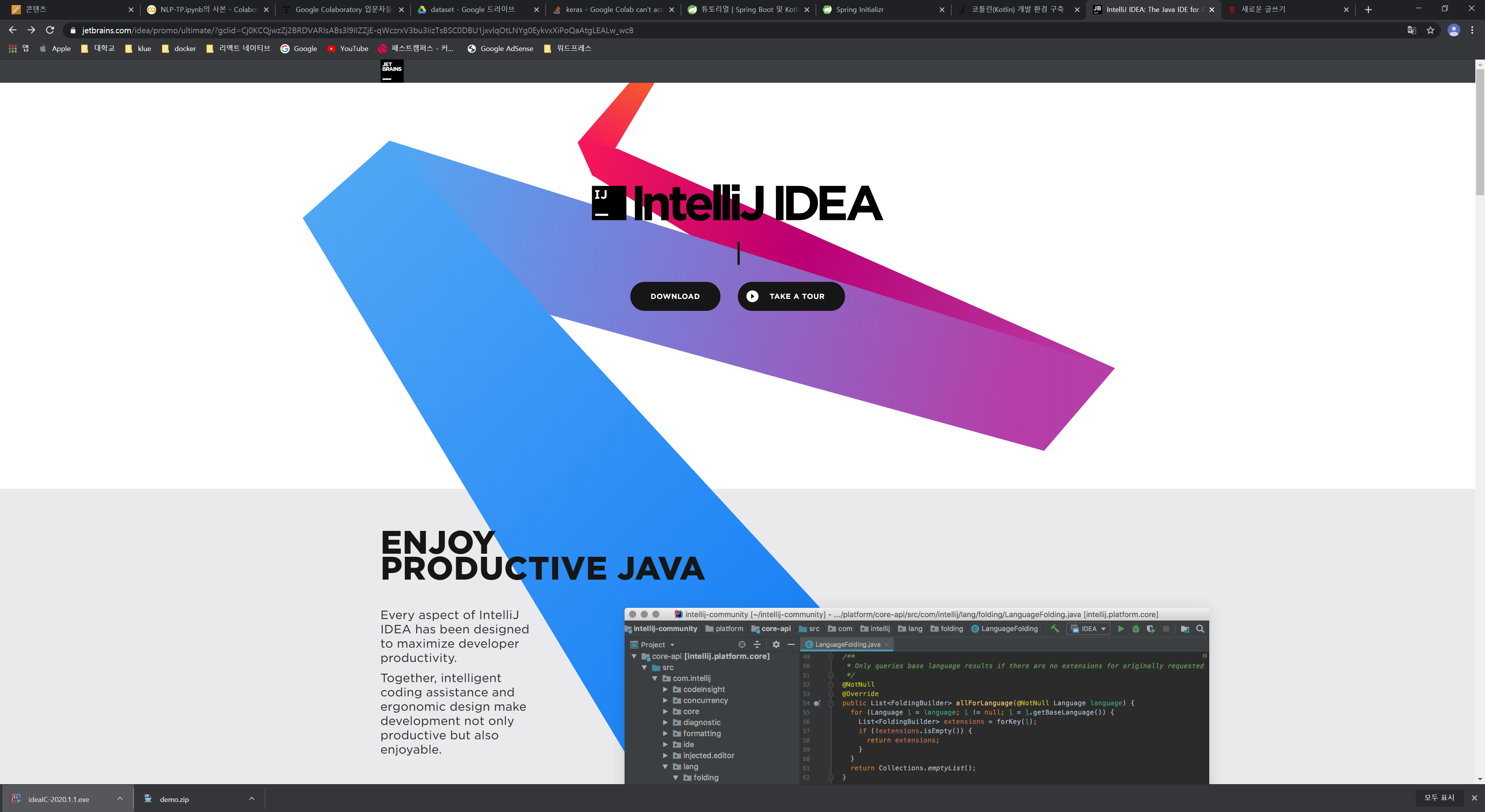Switch to the dataset Google Drive tab
Viewport: 1485px width, 812px height.
[472, 9]
